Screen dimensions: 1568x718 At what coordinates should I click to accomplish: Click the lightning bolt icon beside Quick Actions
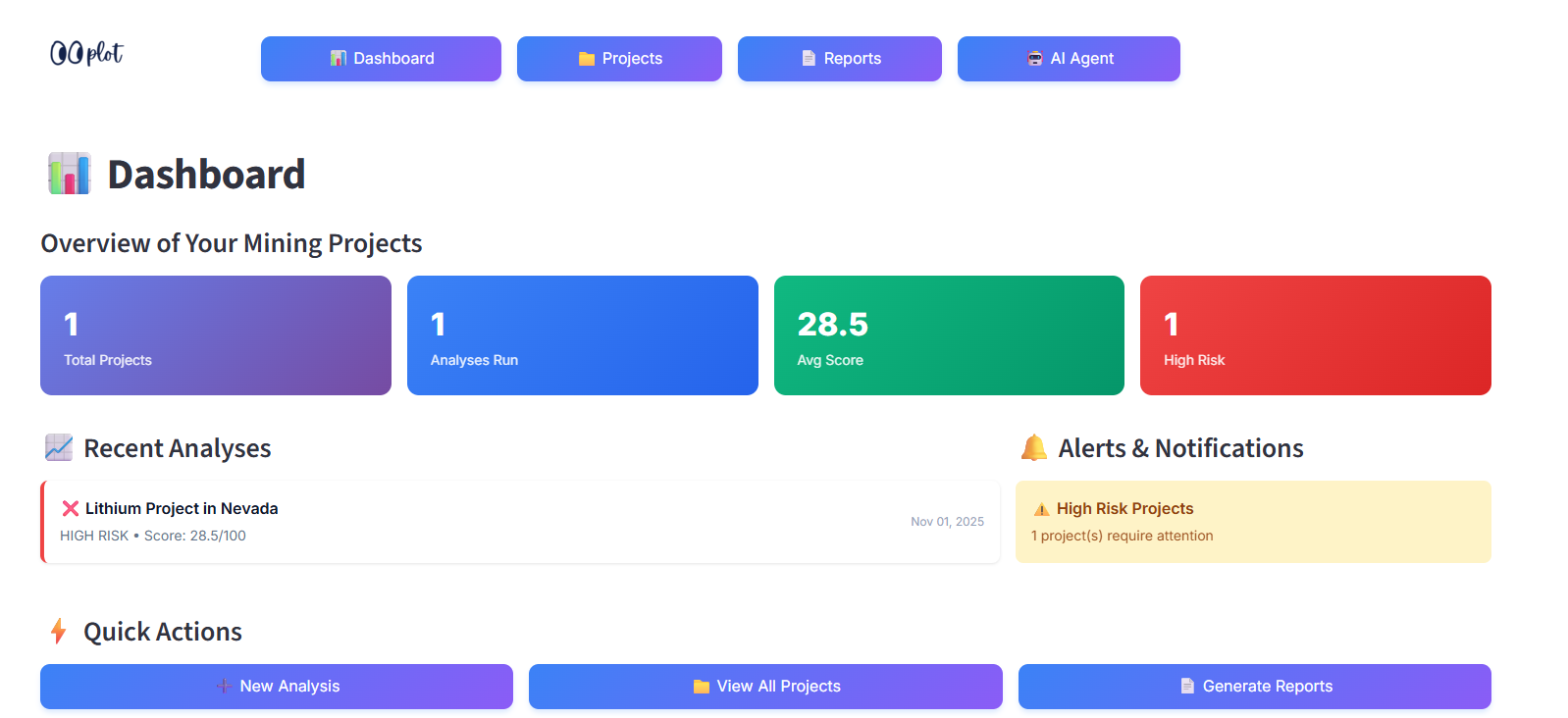[59, 631]
